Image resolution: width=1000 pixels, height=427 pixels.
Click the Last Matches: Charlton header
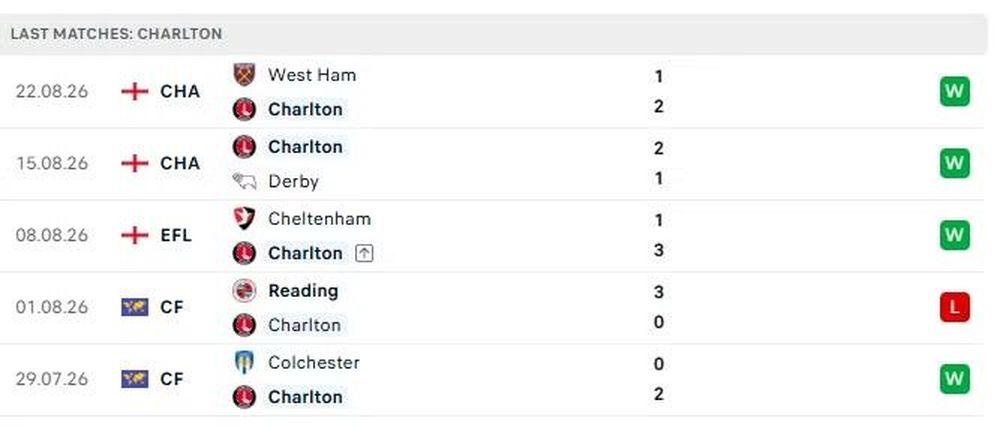[x=117, y=34]
